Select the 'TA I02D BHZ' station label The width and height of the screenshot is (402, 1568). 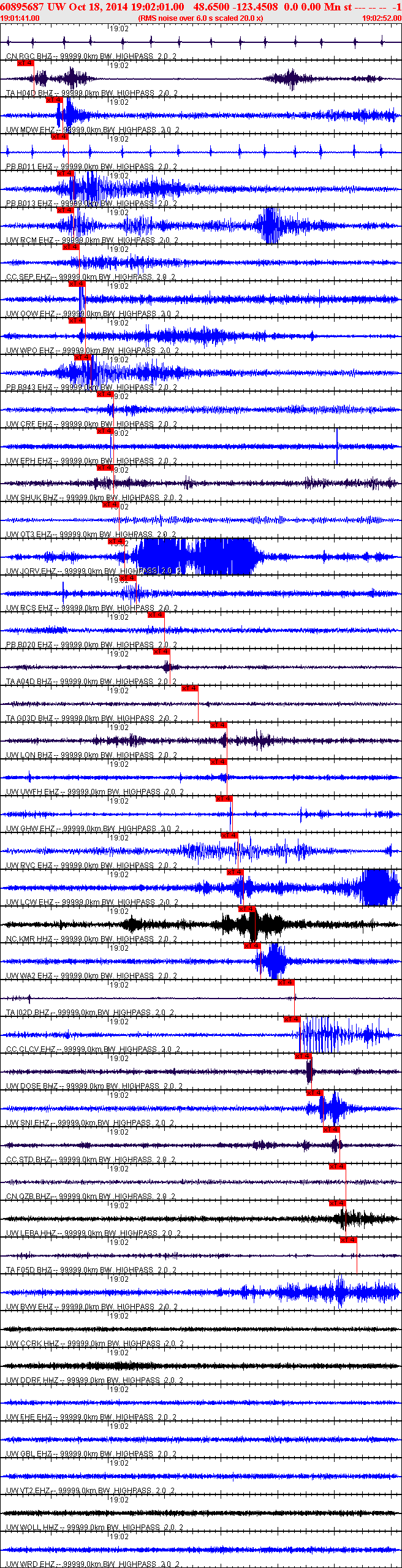pyautogui.click(x=28, y=1013)
